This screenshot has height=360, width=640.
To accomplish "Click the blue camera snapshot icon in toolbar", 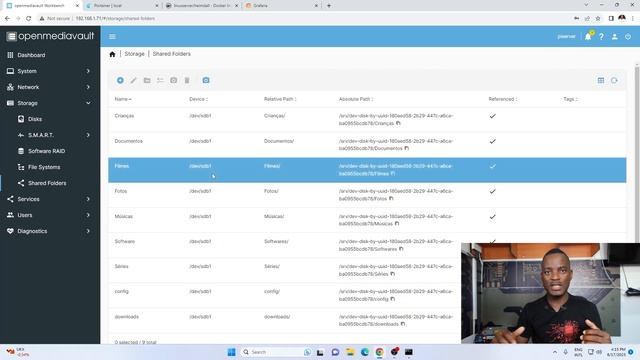I will (x=206, y=80).
